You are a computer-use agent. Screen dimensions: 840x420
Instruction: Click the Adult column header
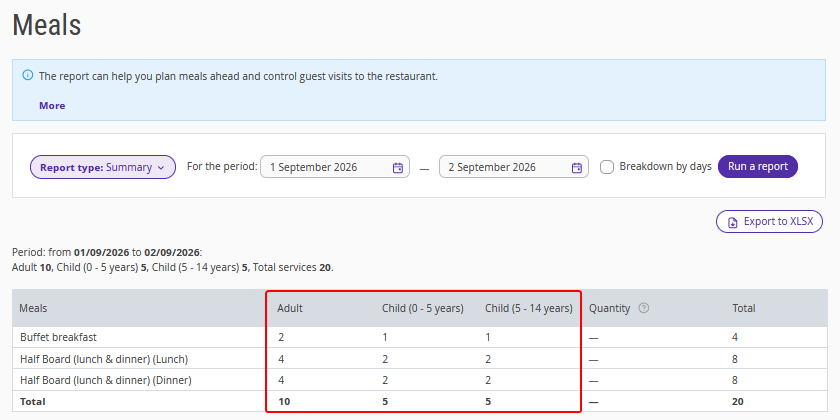click(290, 308)
